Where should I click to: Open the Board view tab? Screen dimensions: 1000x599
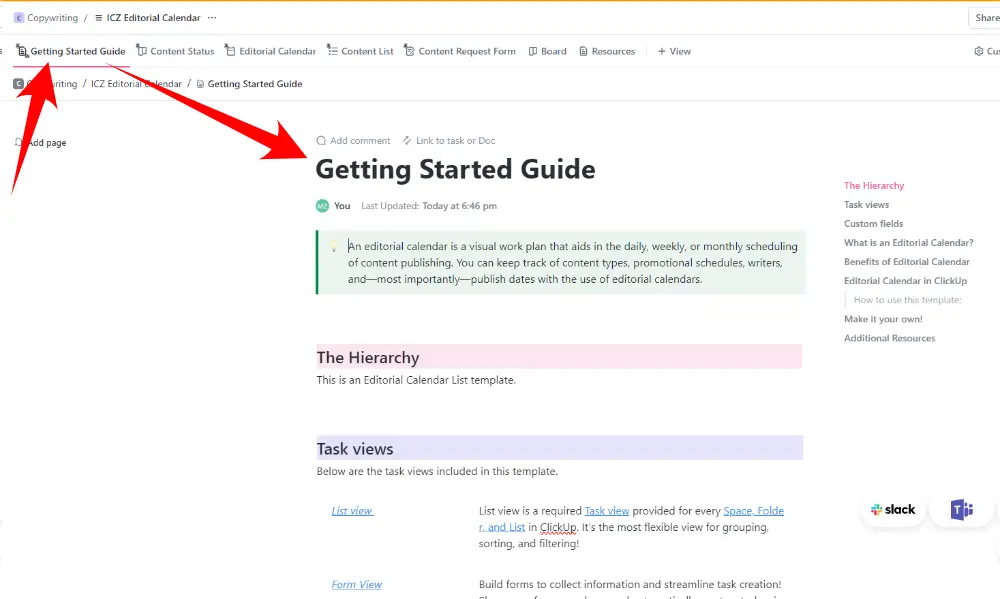pyautogui.click(x=547, y=51)
